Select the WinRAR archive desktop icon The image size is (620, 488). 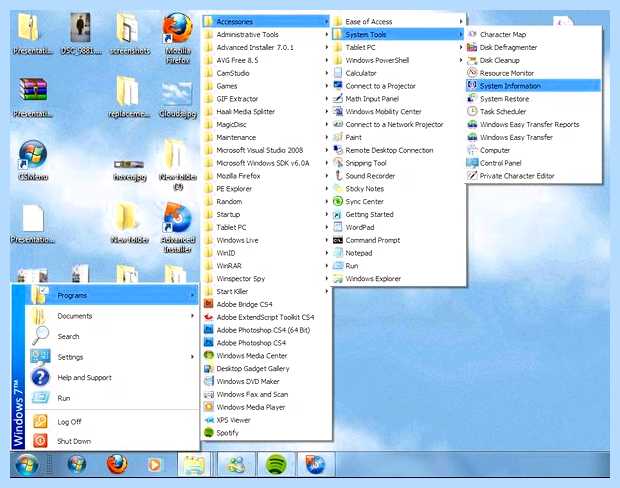[33, 98]
